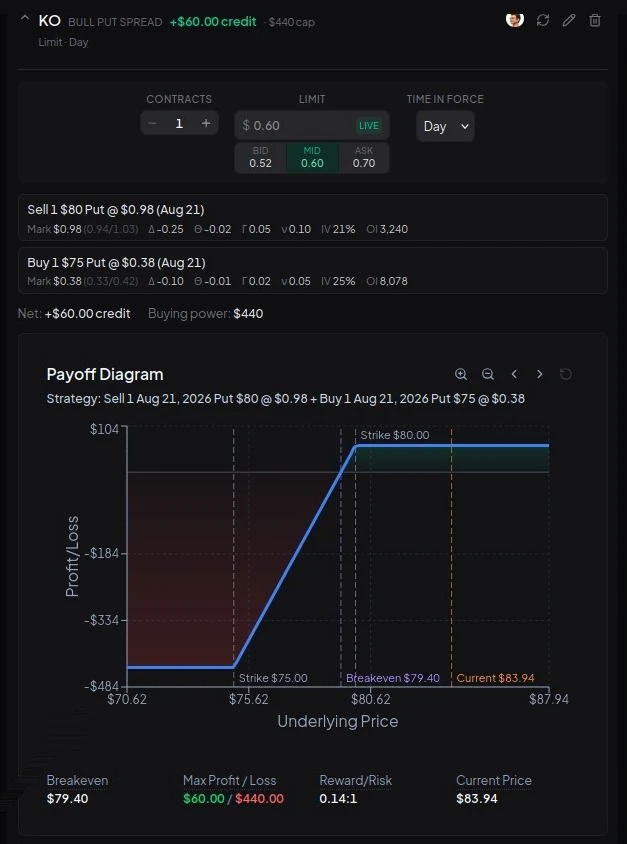Click the Max Profit / Loss label
The width and height of the screenshot is (627, 844).
(229, 780)
